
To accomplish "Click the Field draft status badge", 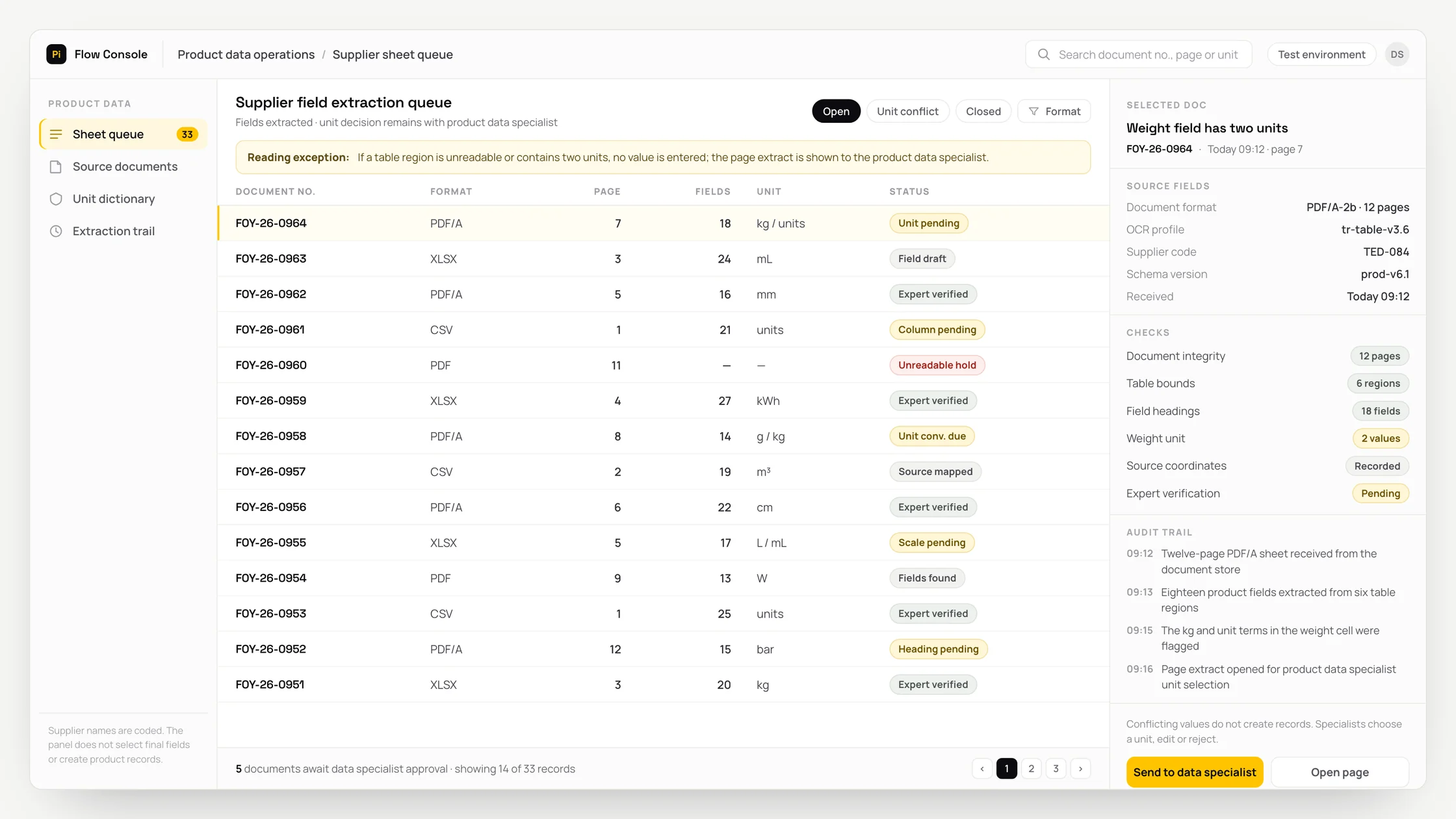I will 922,259.
